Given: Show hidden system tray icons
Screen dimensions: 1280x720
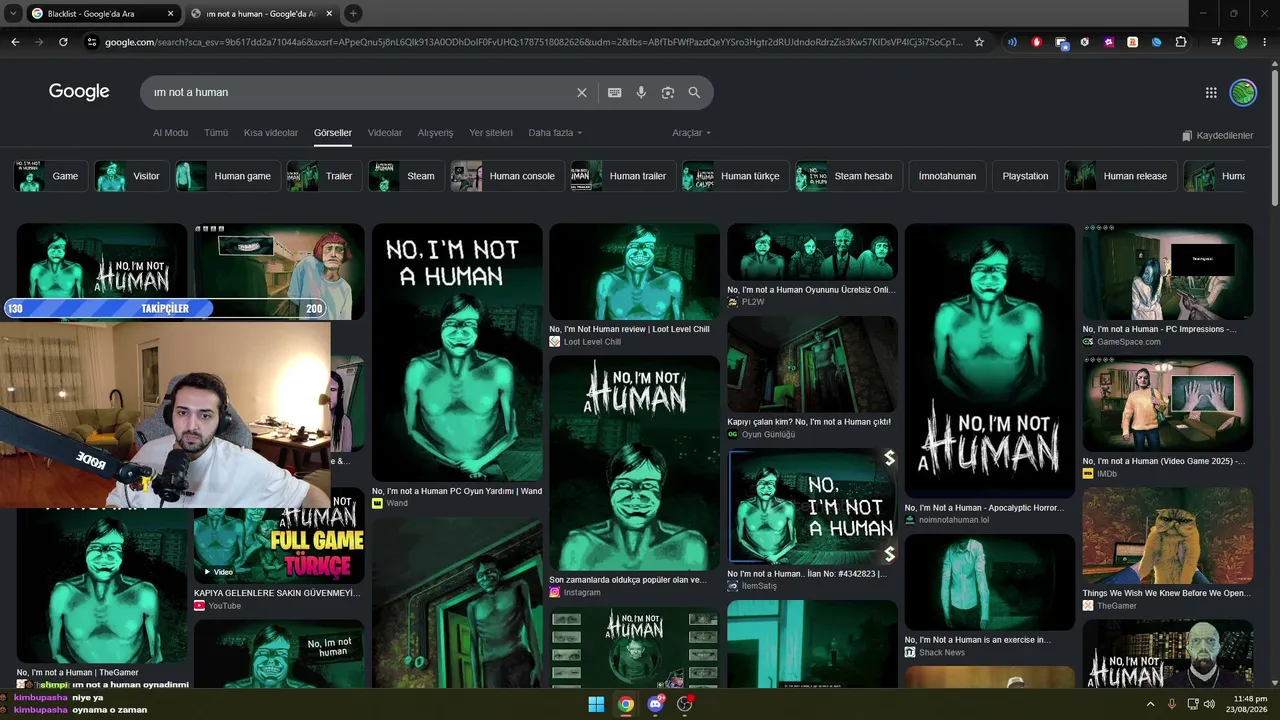Looking at the screenshot, I should pos(1150,704).
